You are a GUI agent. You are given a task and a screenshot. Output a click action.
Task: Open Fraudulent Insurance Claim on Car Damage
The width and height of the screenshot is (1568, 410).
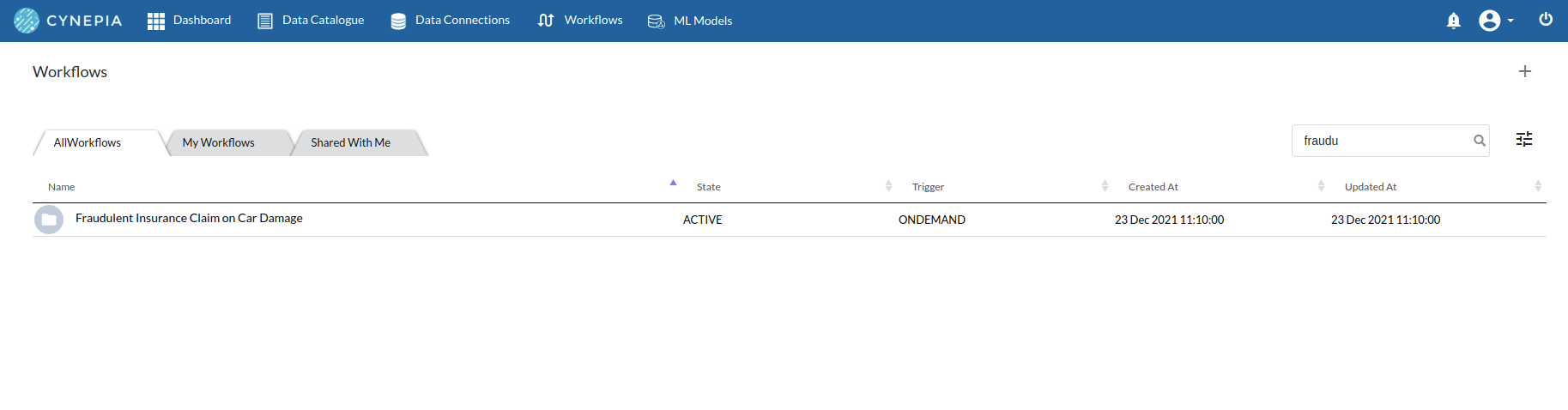pos(189,219)
